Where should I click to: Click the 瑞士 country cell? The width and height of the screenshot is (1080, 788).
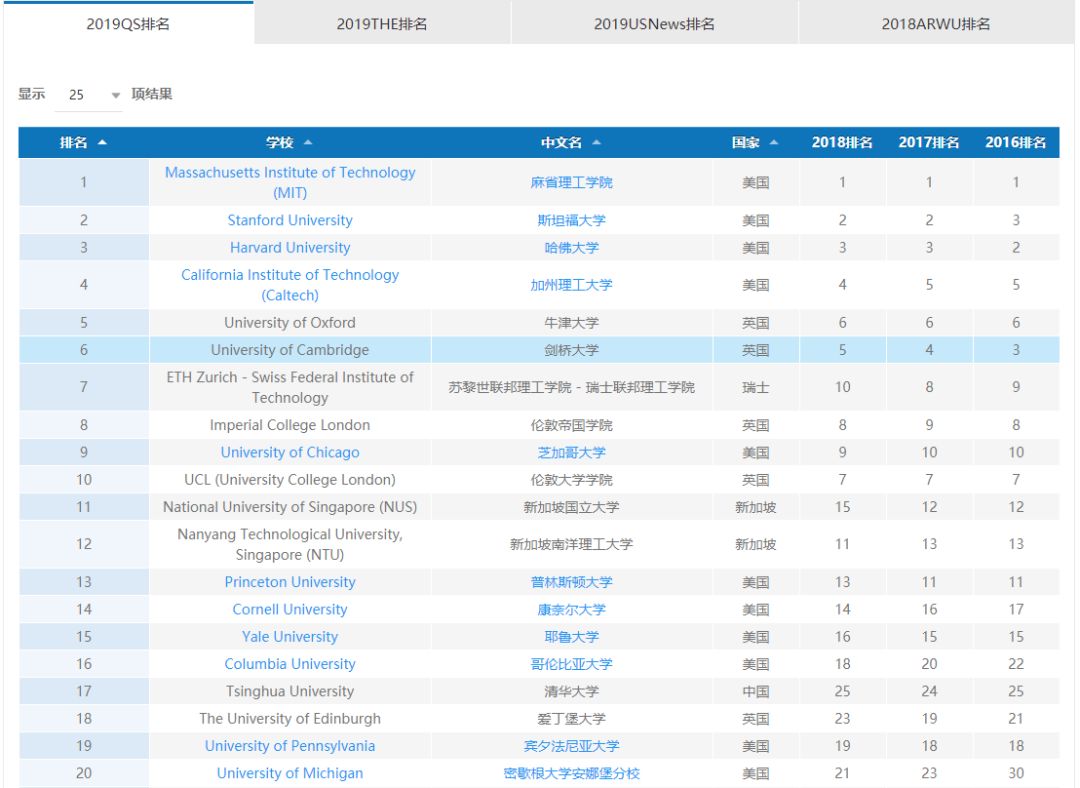pyautogui.click(x=756, y=387)
